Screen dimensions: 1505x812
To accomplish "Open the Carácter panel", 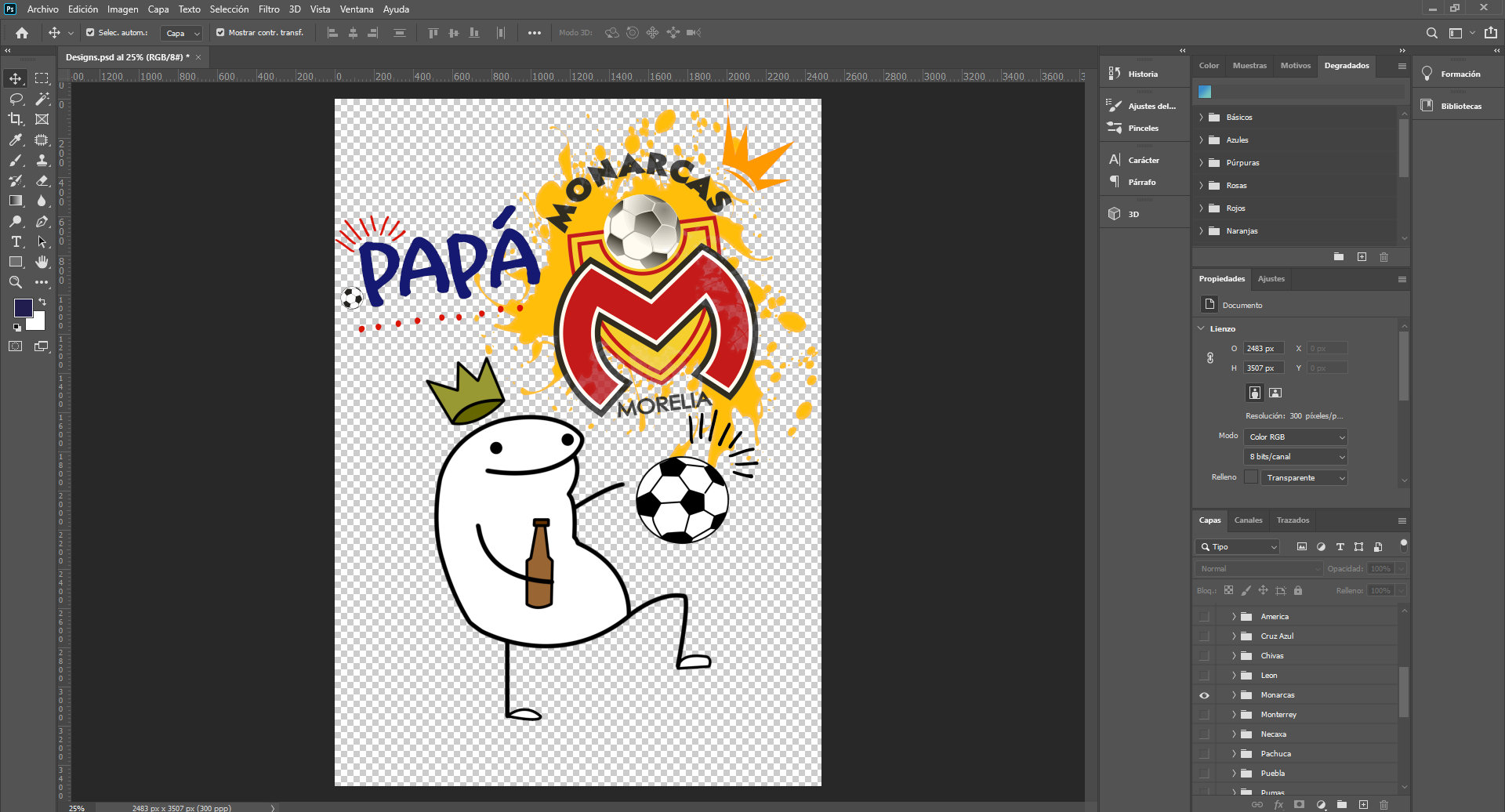I will pyautogui.click(x=1143, y=158).
